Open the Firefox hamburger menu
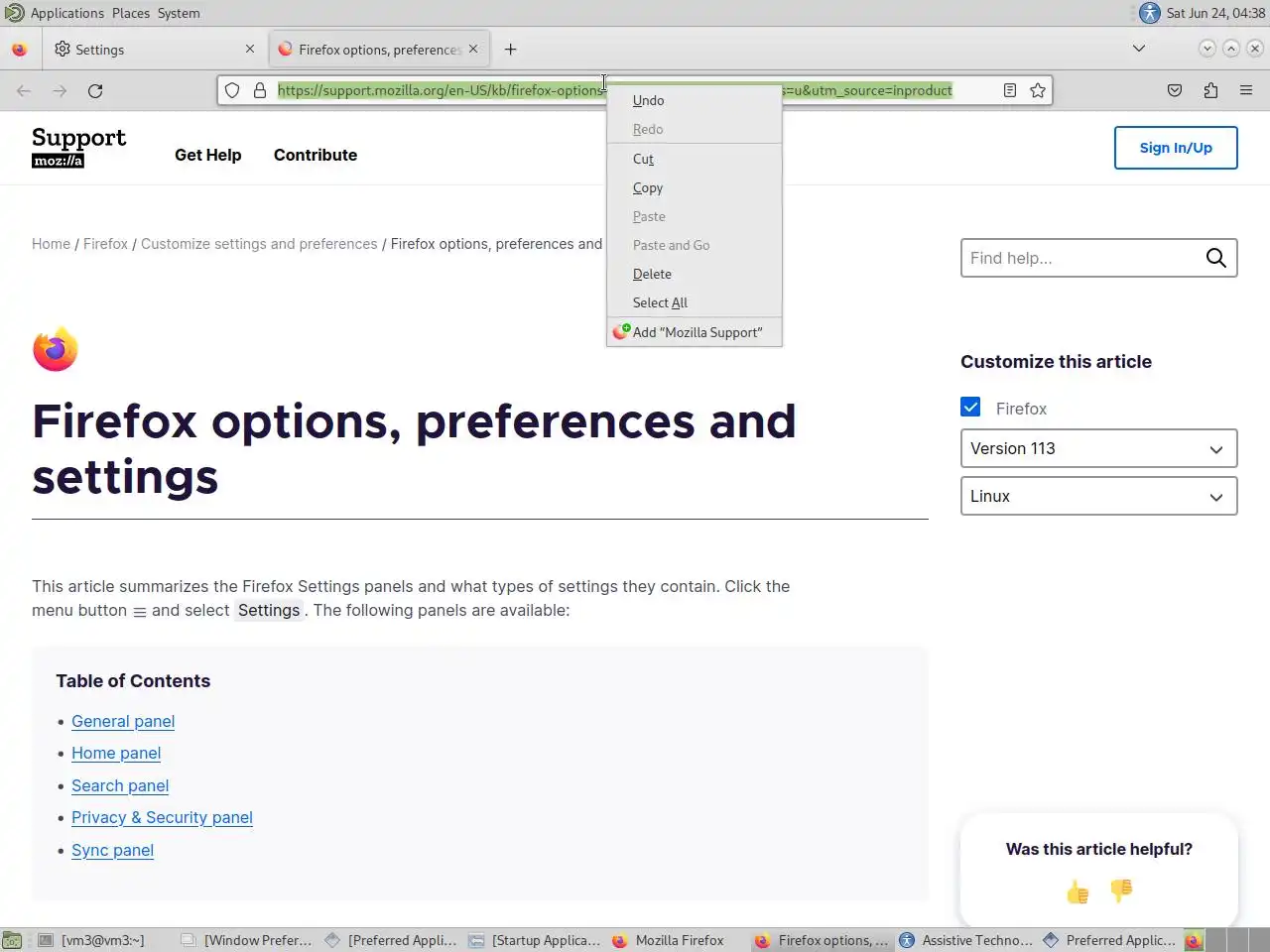This screenshot has height=952, width=1270. pyautogui.click(x=1246, y=90)
